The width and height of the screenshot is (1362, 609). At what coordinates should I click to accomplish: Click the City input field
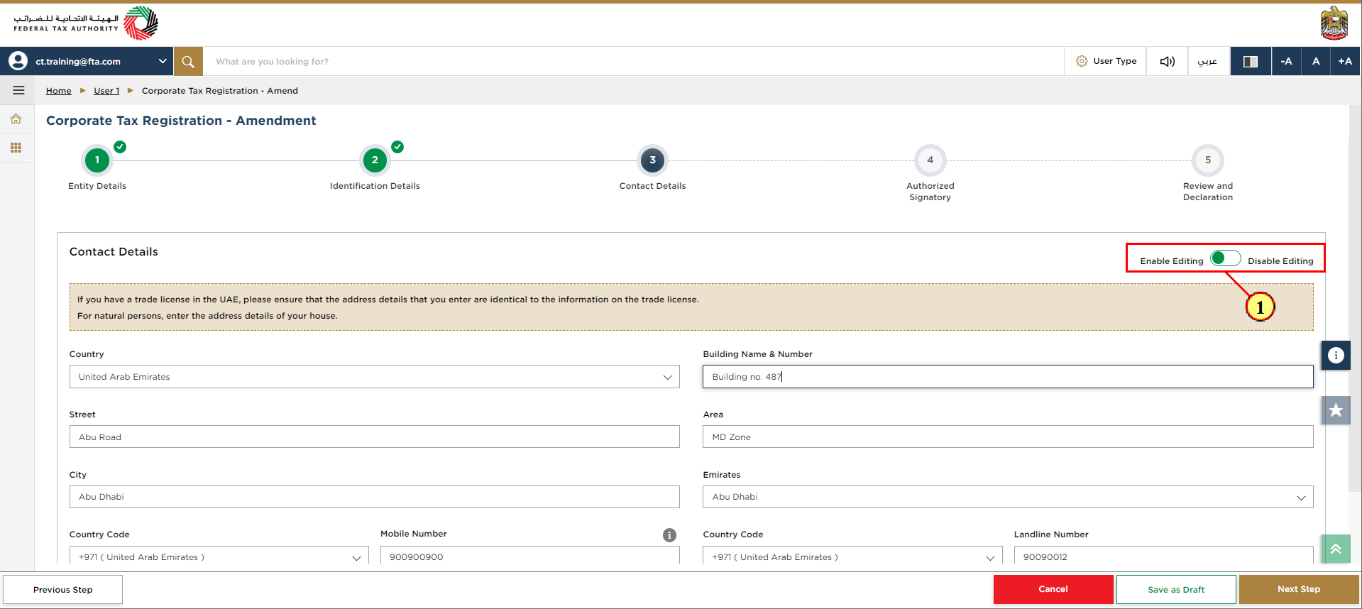[x=374, y=497]
